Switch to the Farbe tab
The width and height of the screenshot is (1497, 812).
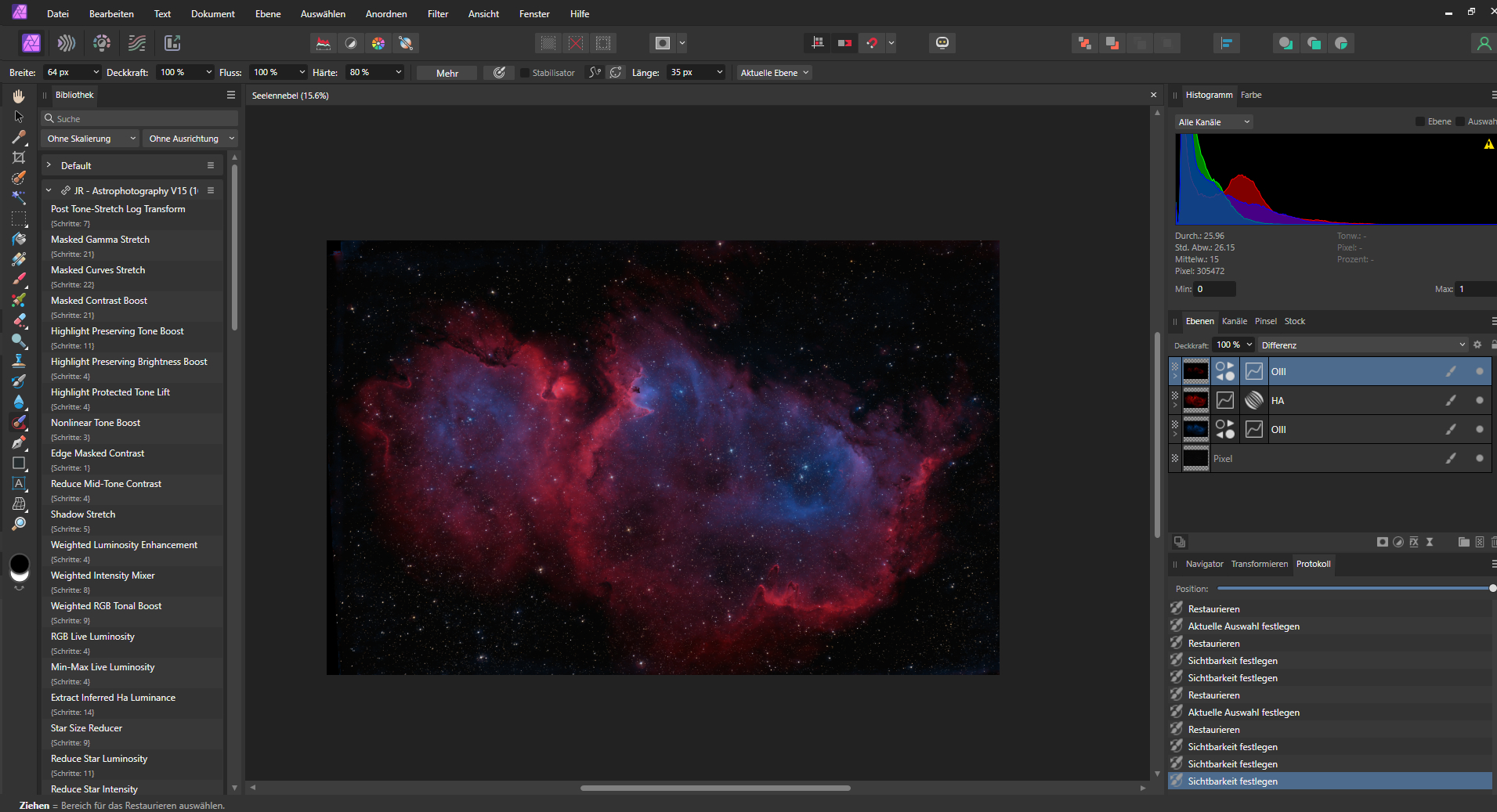click(1251, 95)
